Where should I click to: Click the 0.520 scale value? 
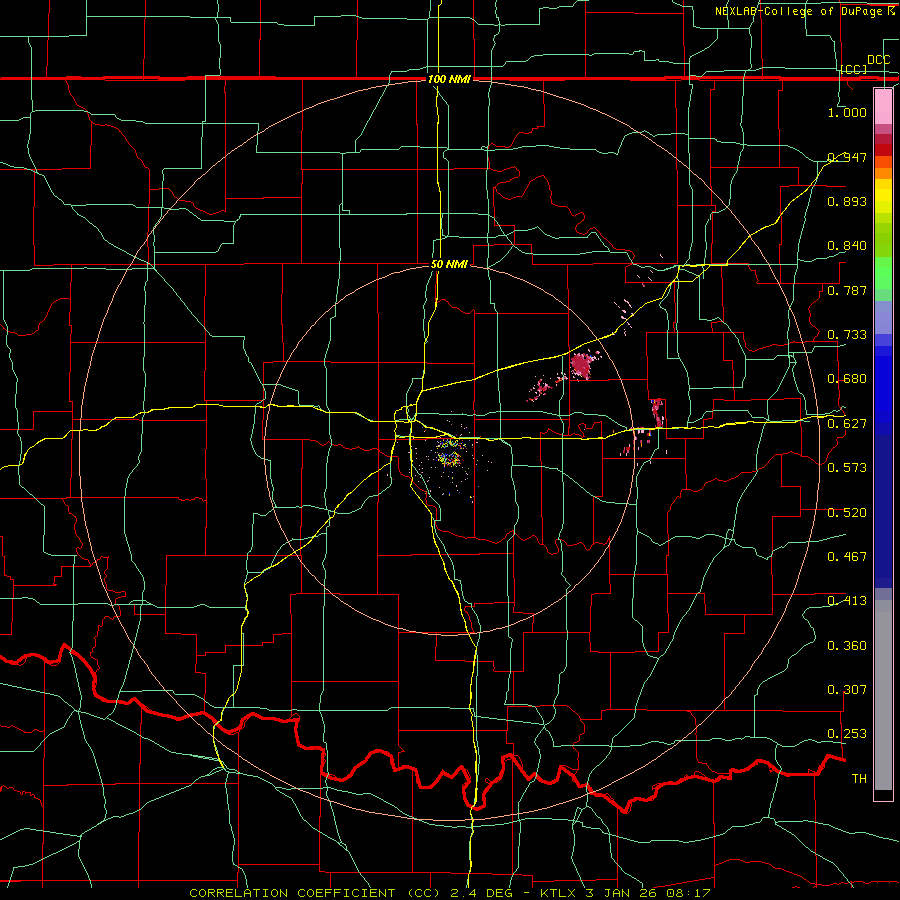(x=847, y=513)
